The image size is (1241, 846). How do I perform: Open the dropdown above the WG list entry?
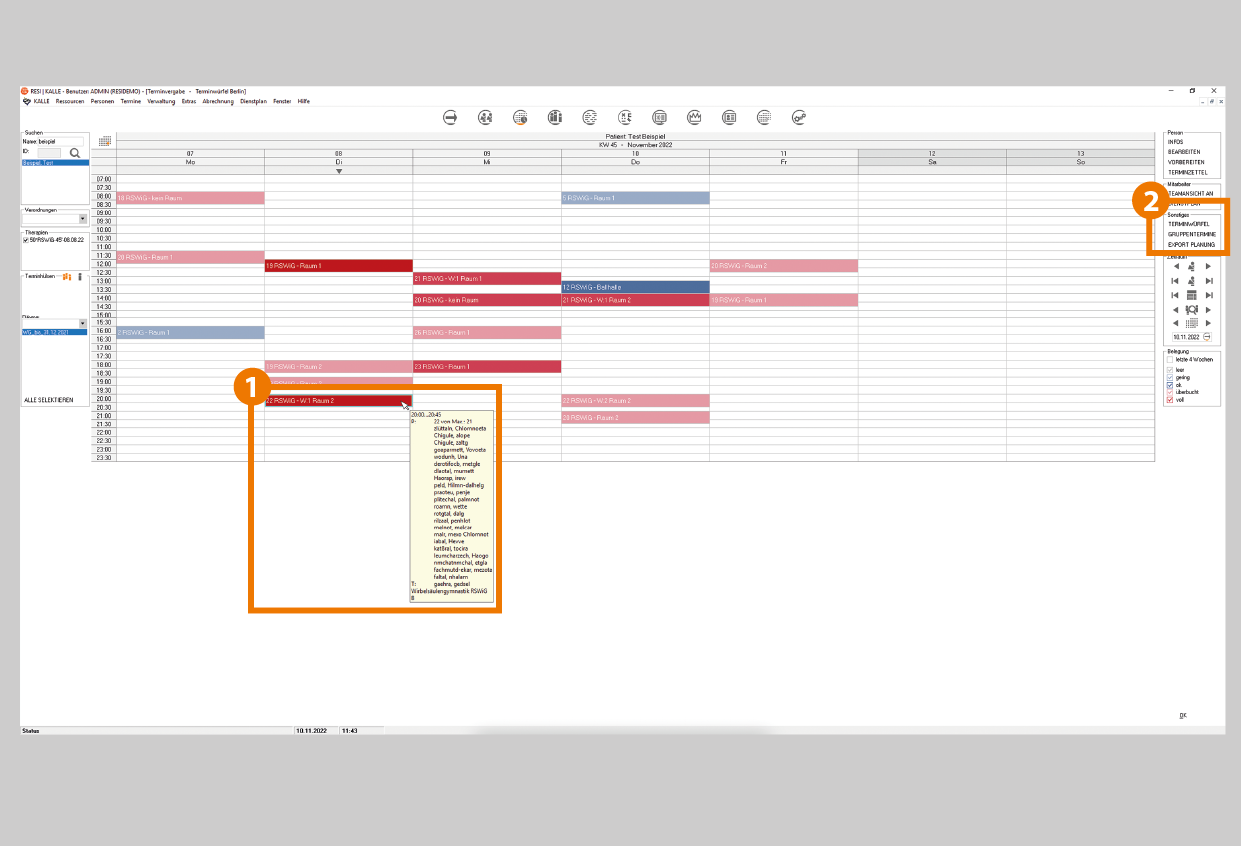pyautogui.click(x=83, y=323)
